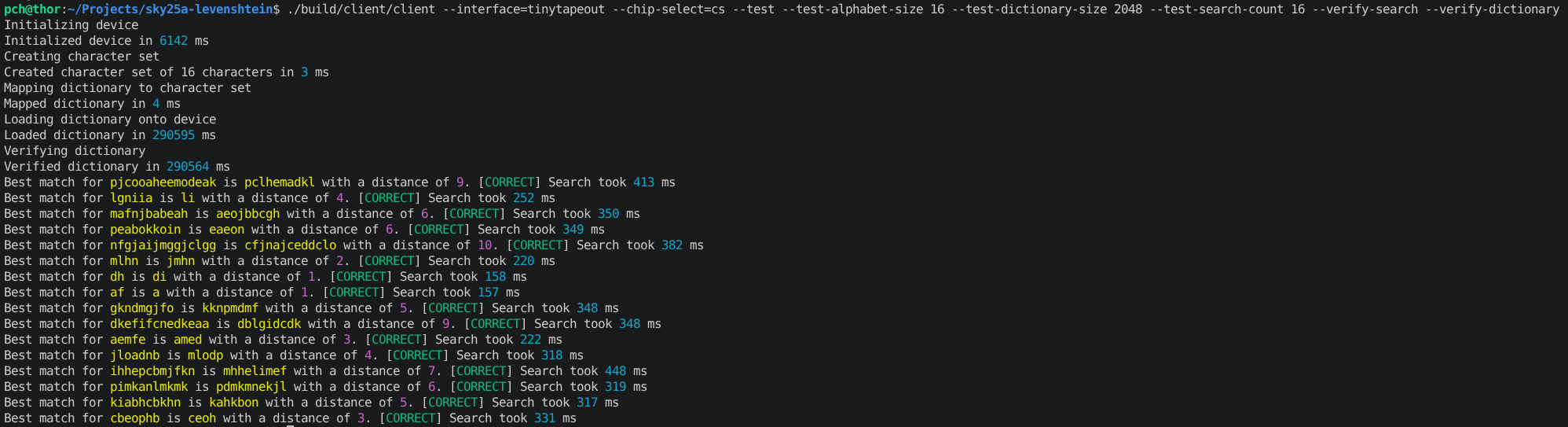Click the search word pjcooaheemodeak
This screenshot has height=427, width=1568.
pyautogui.click(x=163, y=182)
